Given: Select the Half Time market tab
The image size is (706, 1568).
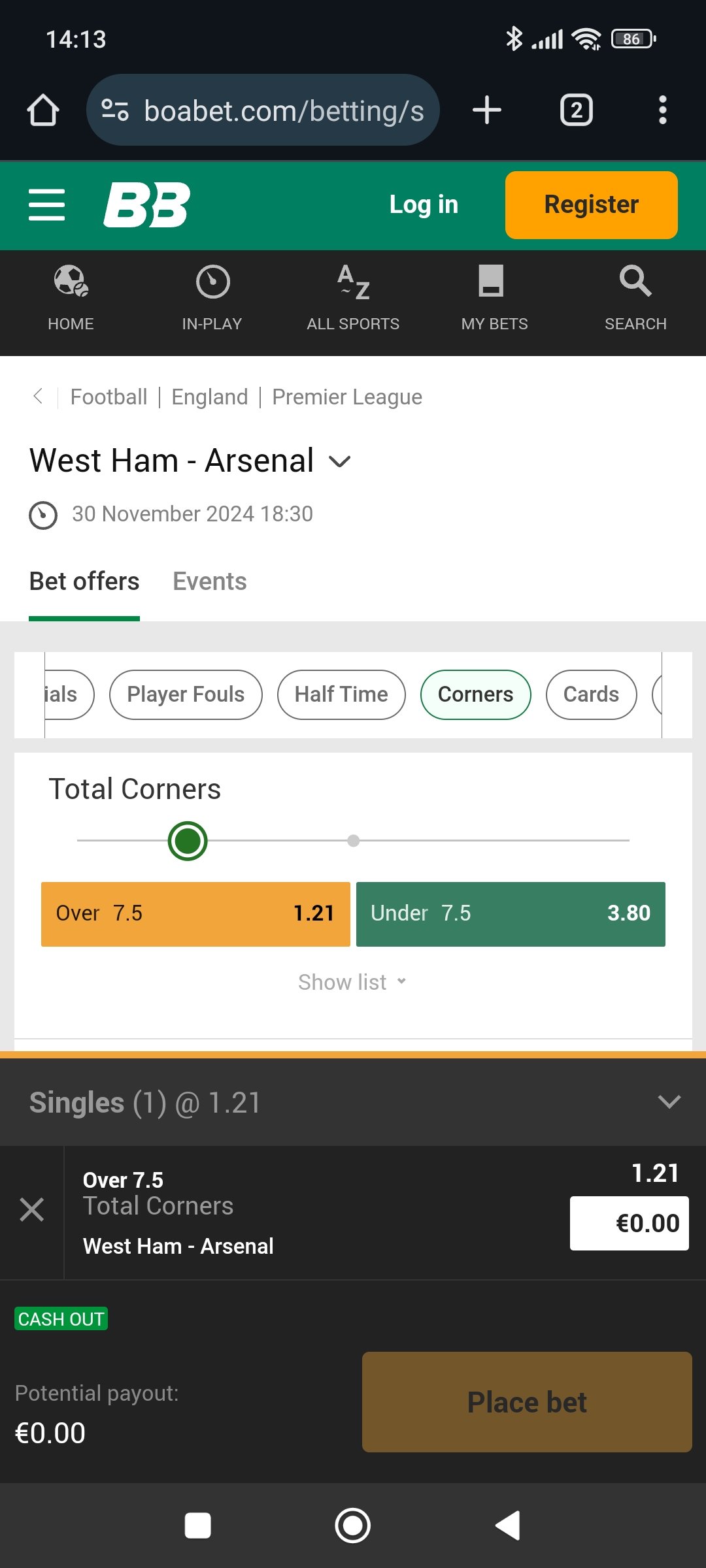Looking at the screenshot, I should [341, 694].
